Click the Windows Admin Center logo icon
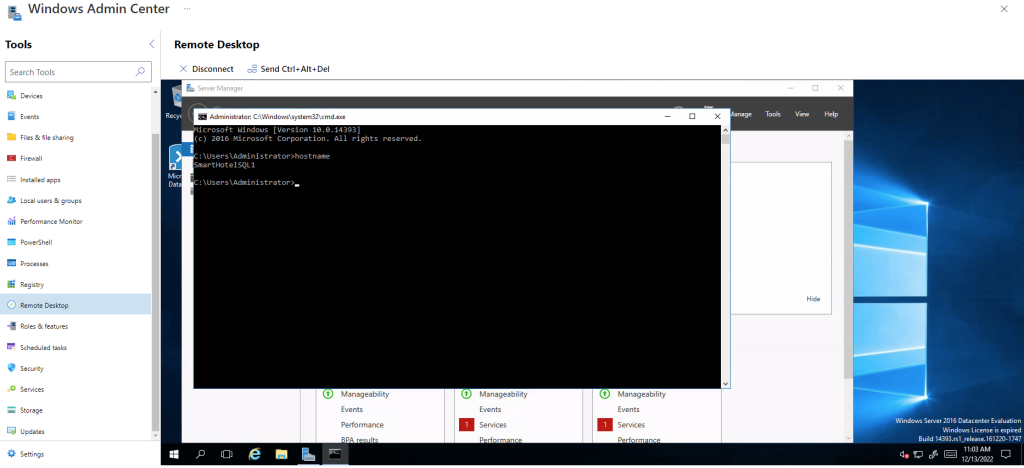 pos(14,11)
